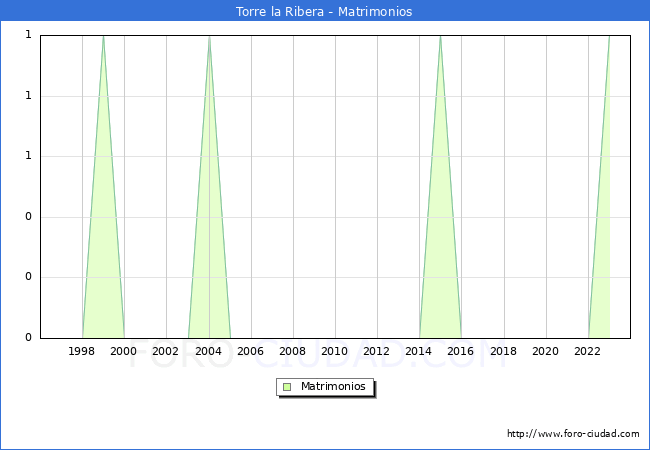Image resolution: width=650 pixels, height=450 pixels.
Task: Click the 1998 x-axis year label
Action: pos(82,352)
